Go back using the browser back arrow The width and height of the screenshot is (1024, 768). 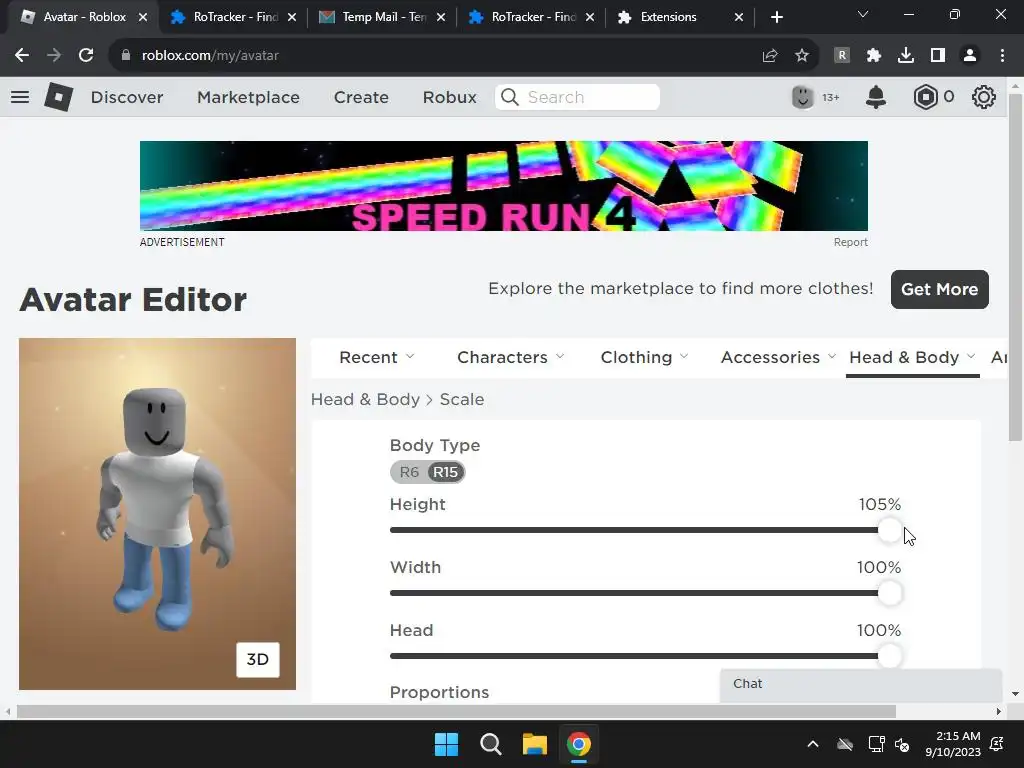pyautogui.click(x=22, y=56)
